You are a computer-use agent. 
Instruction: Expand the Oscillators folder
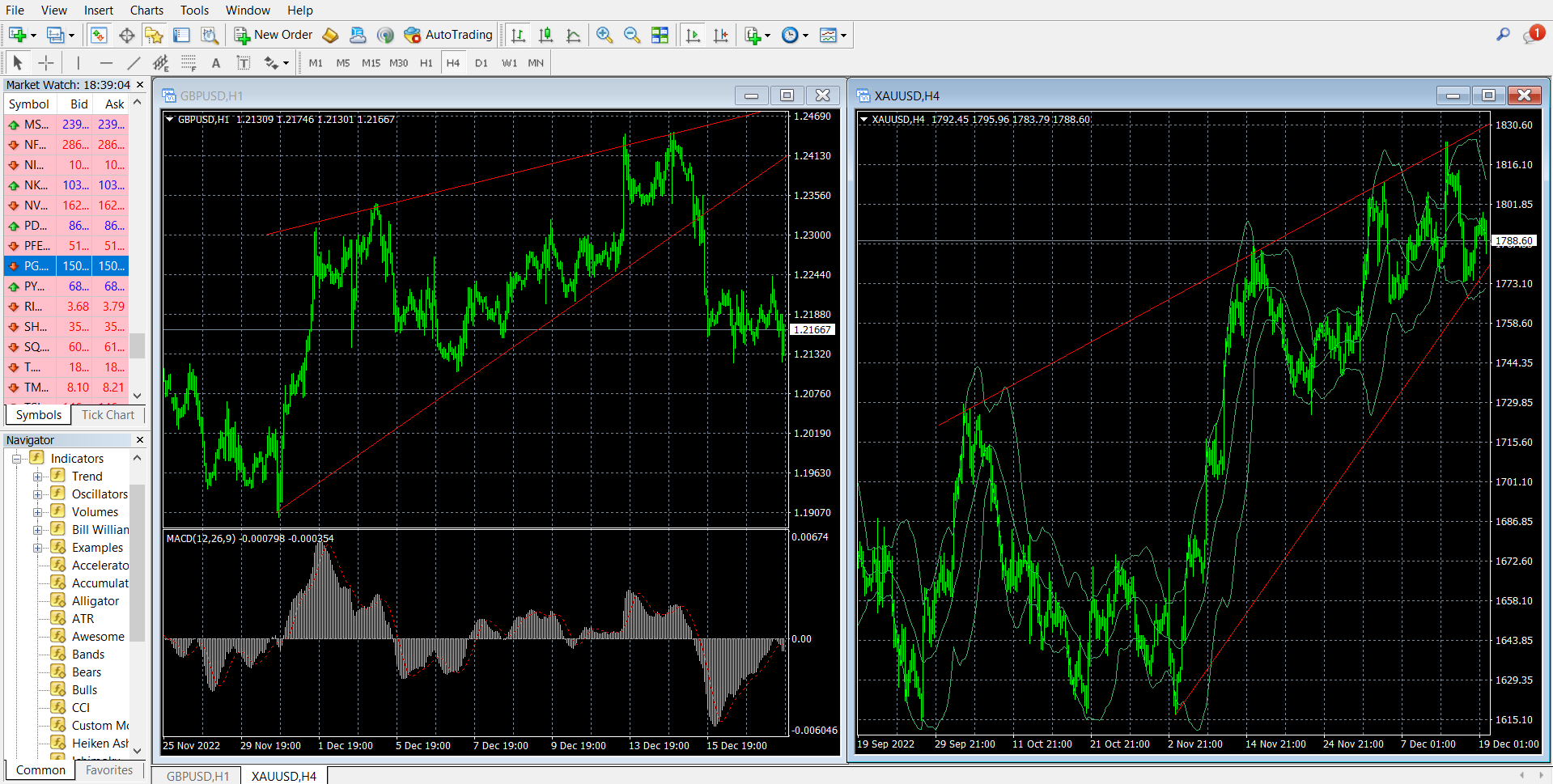tap(37, 494)
